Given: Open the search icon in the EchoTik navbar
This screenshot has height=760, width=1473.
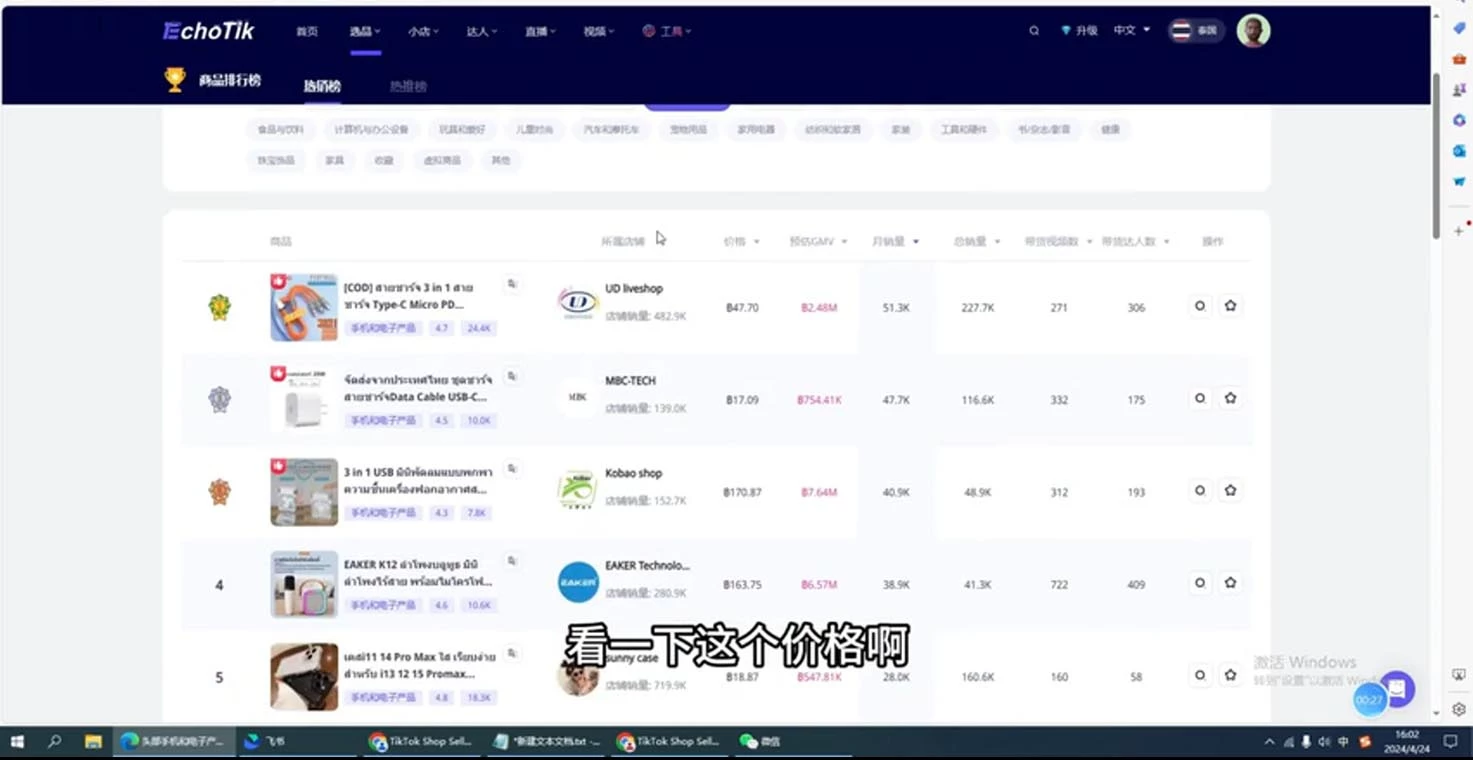Looking at the screenshot, I should [1033, 31].
